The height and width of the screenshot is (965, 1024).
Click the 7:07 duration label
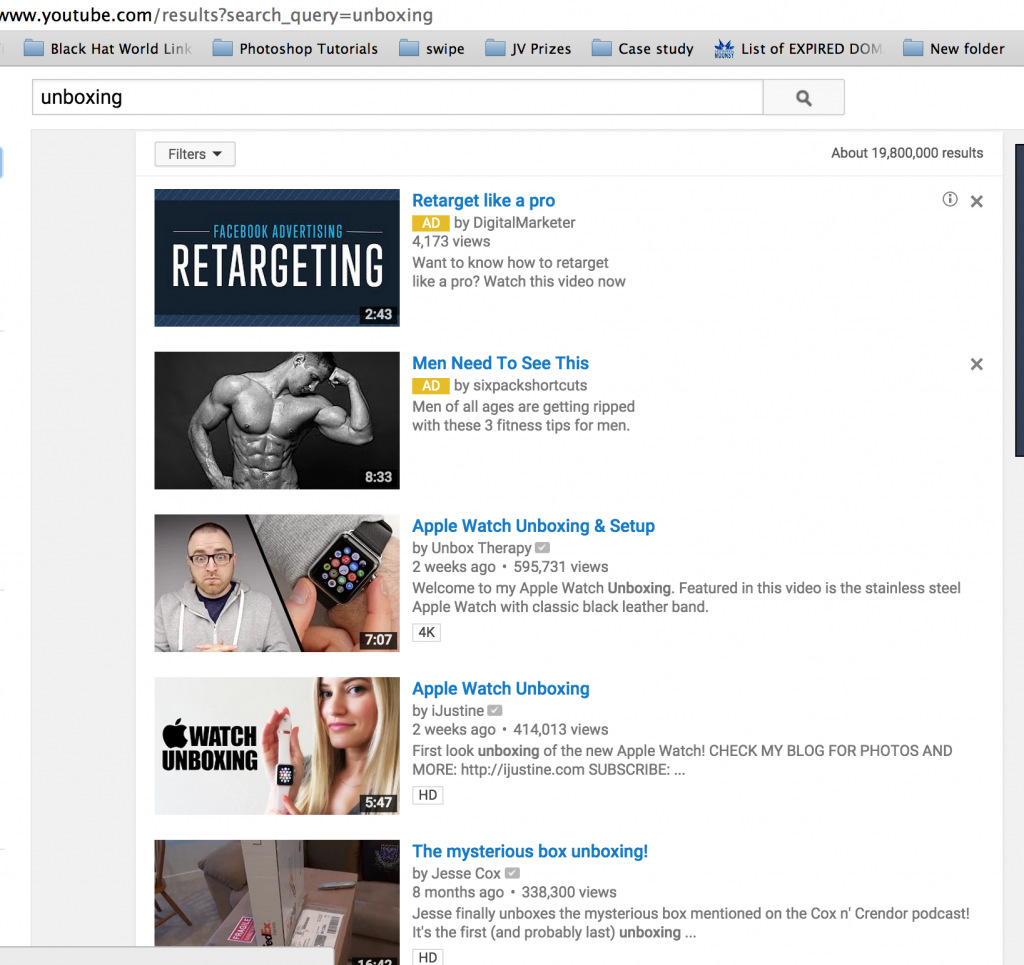[378, 639]
